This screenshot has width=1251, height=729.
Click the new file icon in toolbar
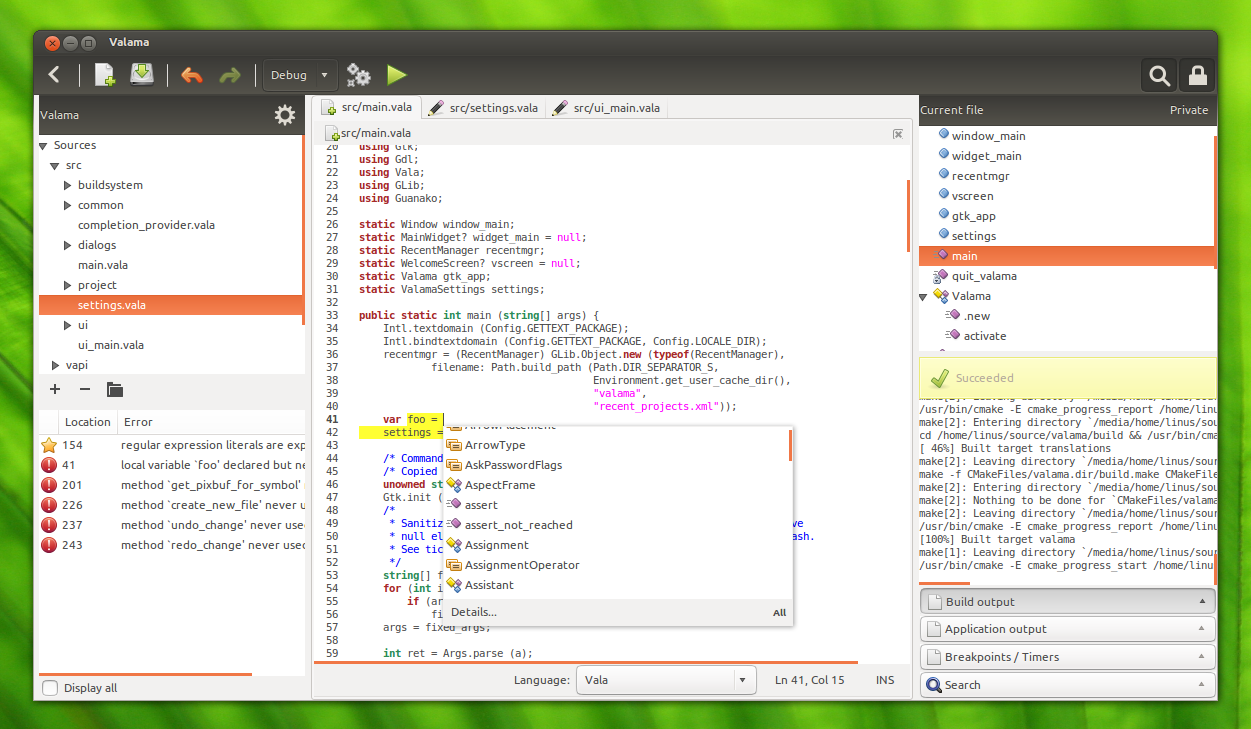(x=105, y=75)
